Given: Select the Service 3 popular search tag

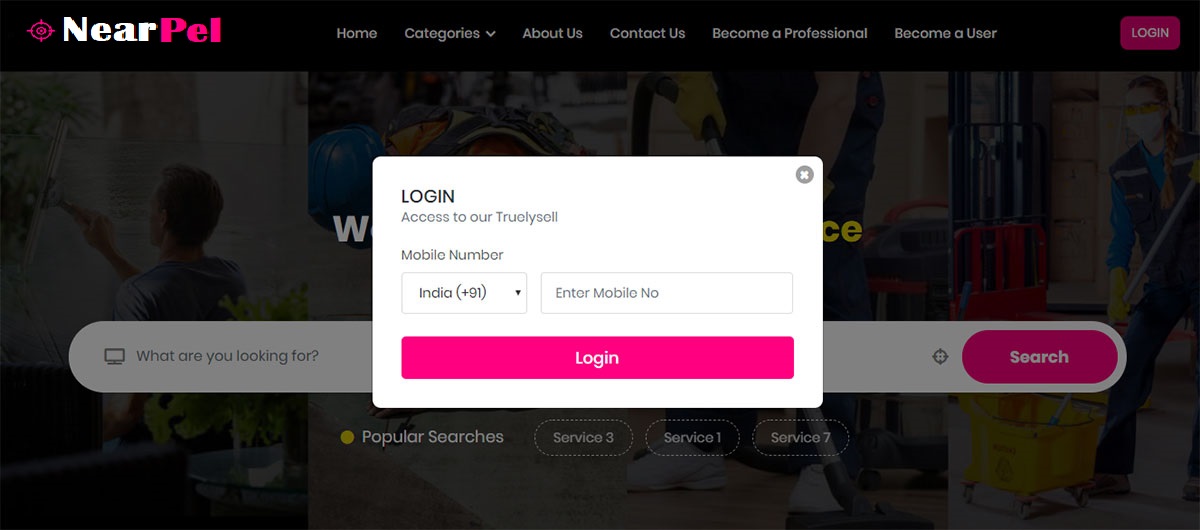Looking at the screenshot, I should coord(583,437).
